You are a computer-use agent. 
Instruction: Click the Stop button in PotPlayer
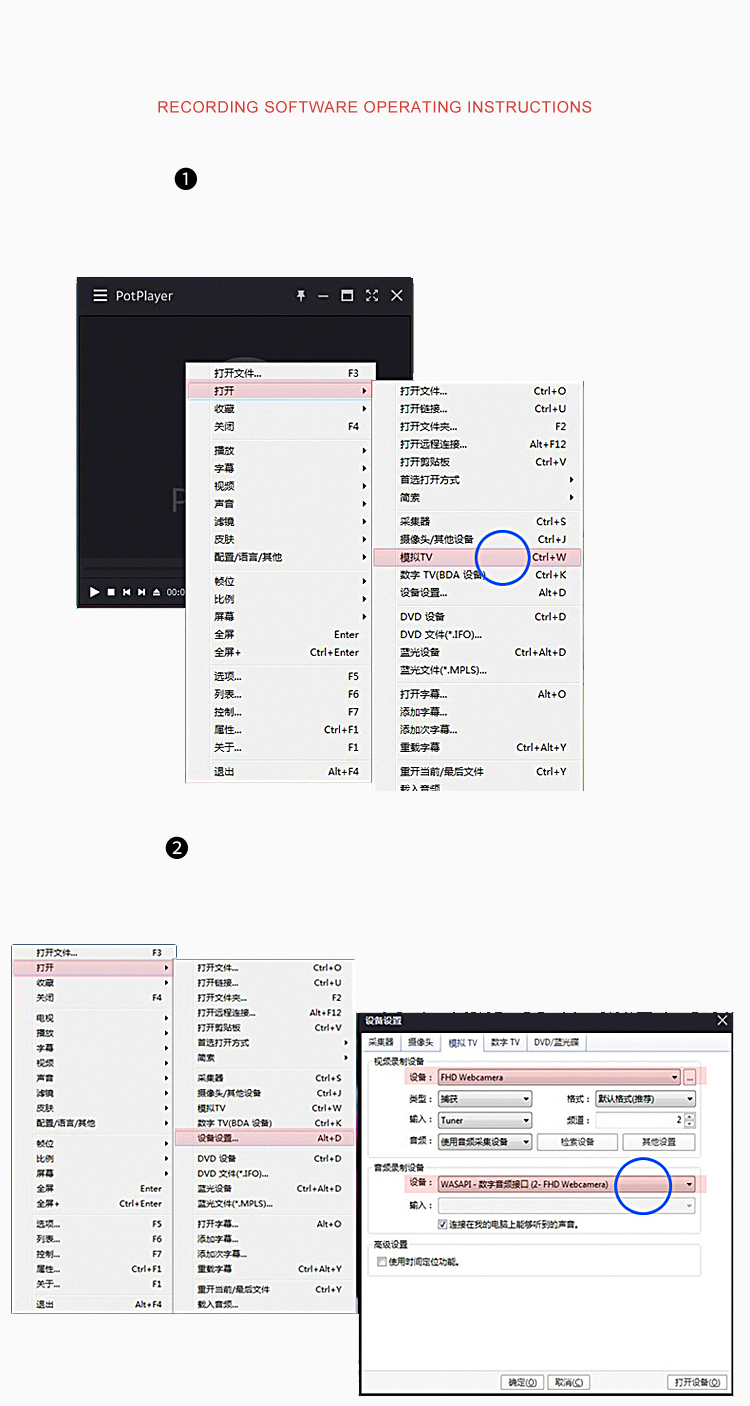(111, 592)
